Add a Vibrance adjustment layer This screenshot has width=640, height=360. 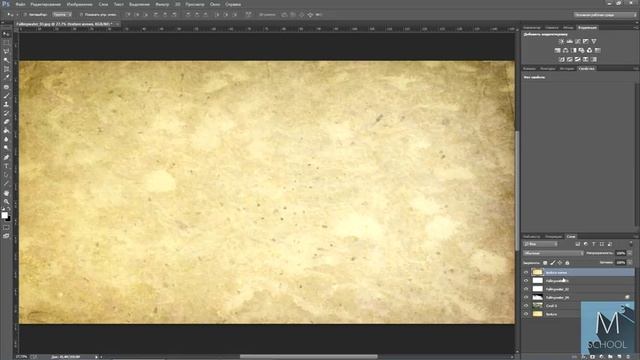(x=594, y=41)
